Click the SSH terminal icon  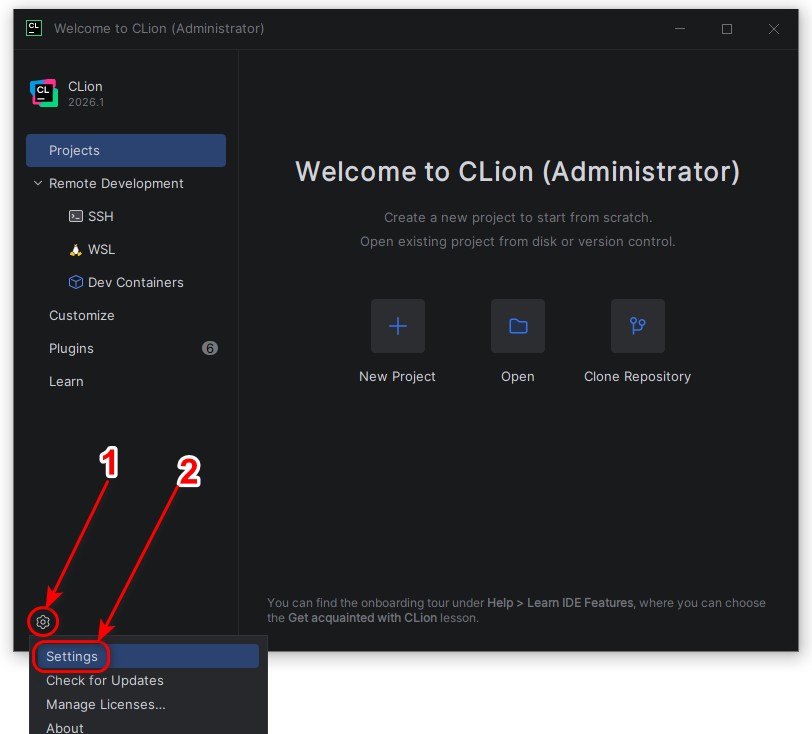[76, 216]
